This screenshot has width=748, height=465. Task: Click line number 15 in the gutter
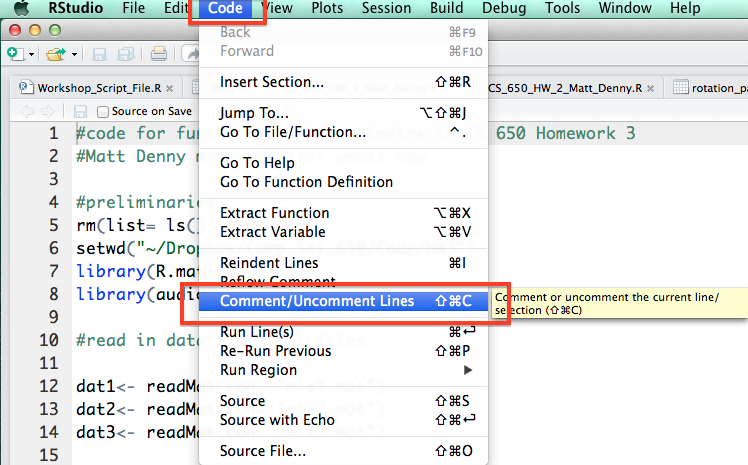[48, 455]
